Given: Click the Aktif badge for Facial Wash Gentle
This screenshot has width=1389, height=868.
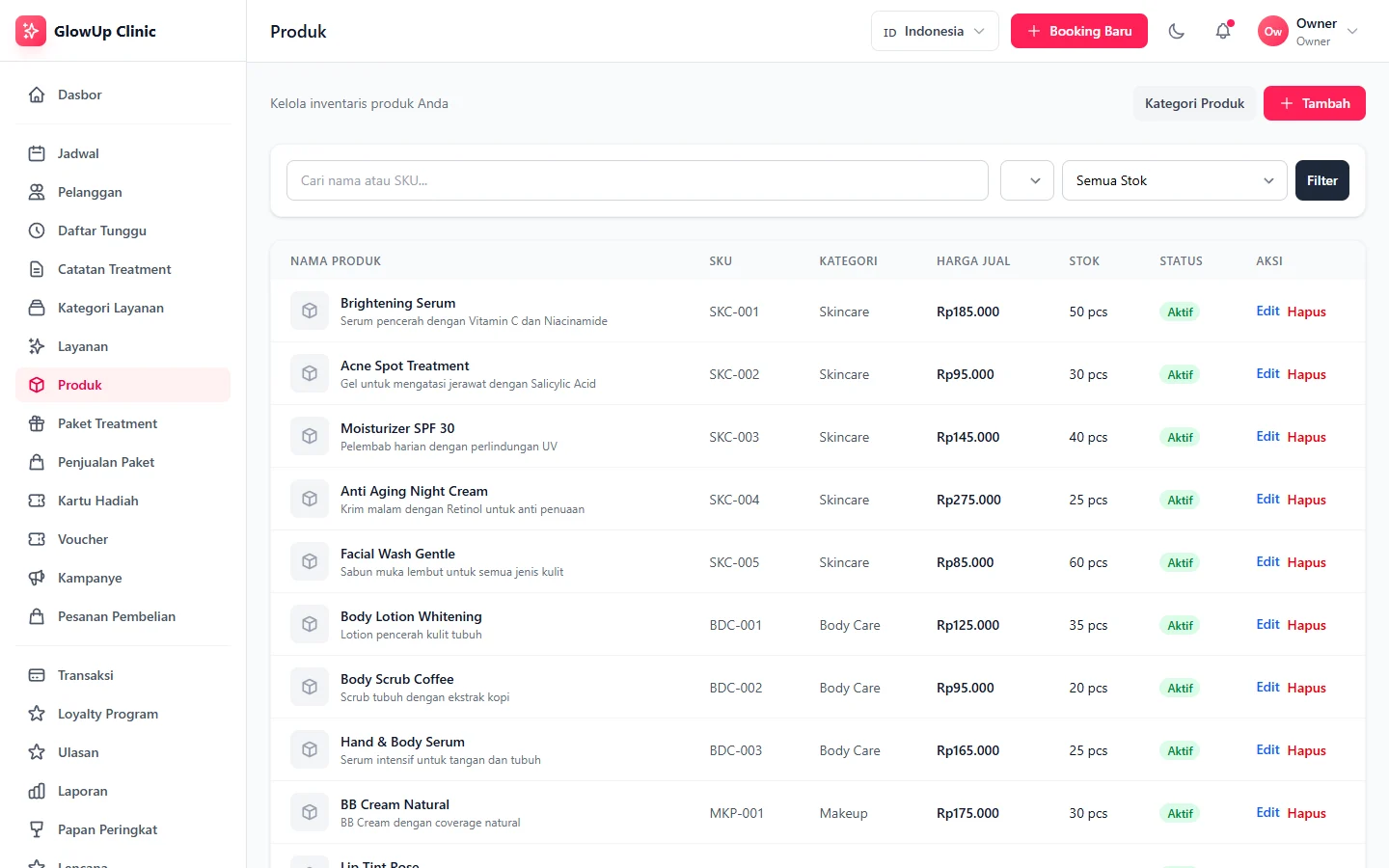Looking at the screenshot, I should [x=1180, y=562].
